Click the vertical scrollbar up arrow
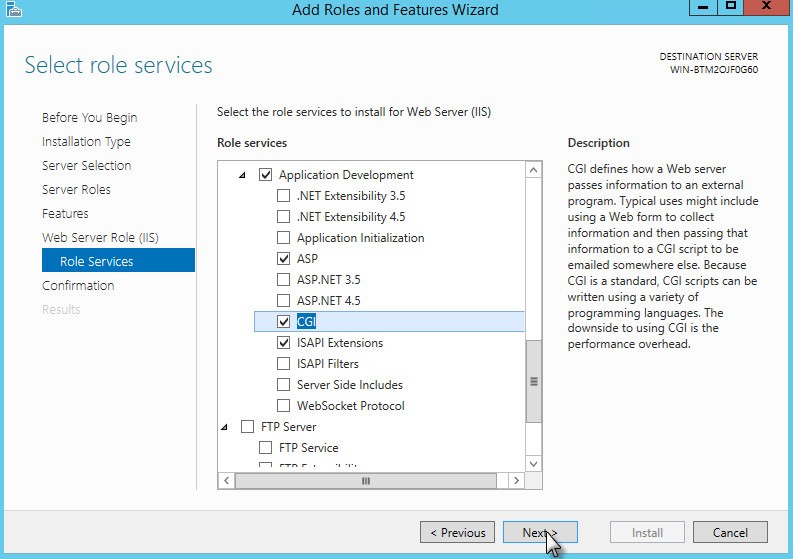 pyautogui.click(x=534, y=170)
